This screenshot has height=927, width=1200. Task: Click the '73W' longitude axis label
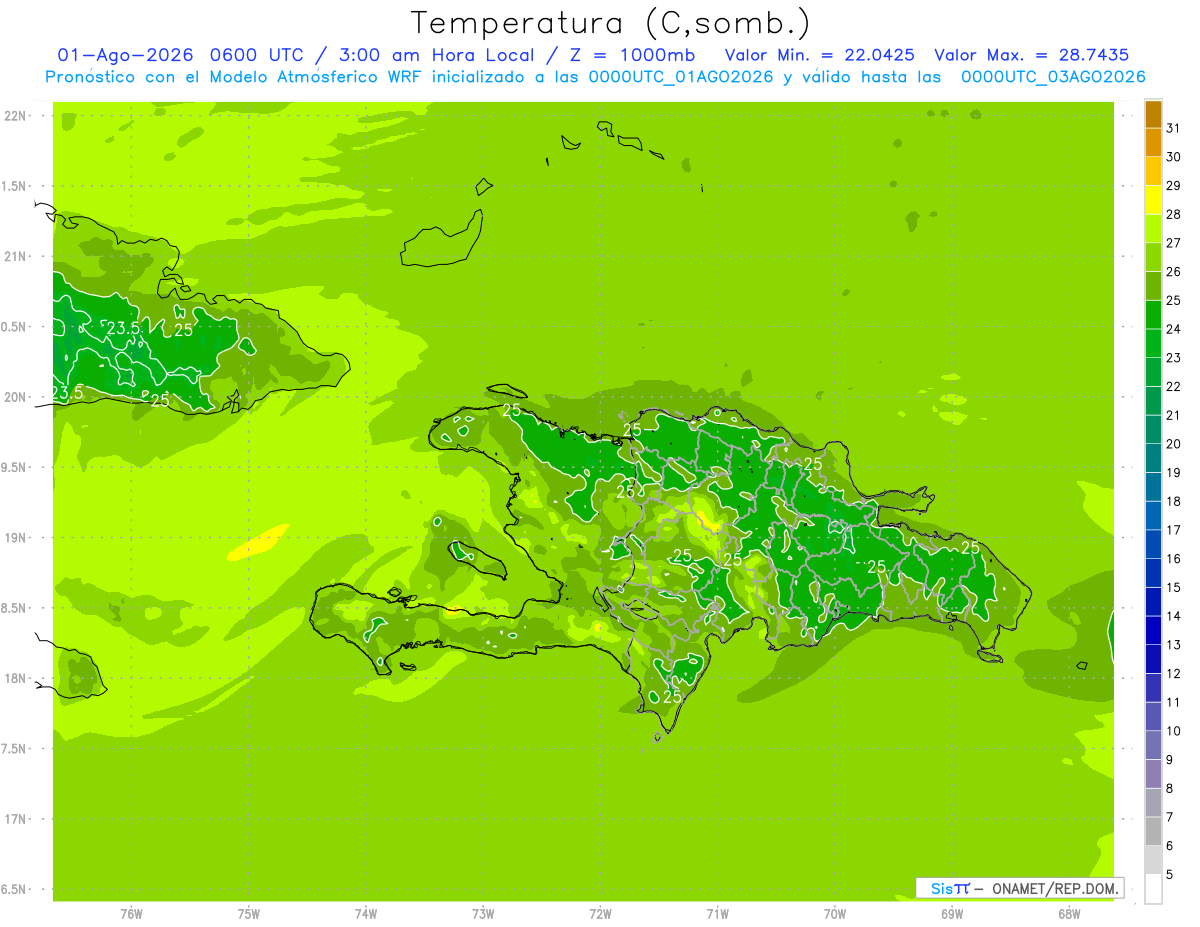tap(483, 914)
